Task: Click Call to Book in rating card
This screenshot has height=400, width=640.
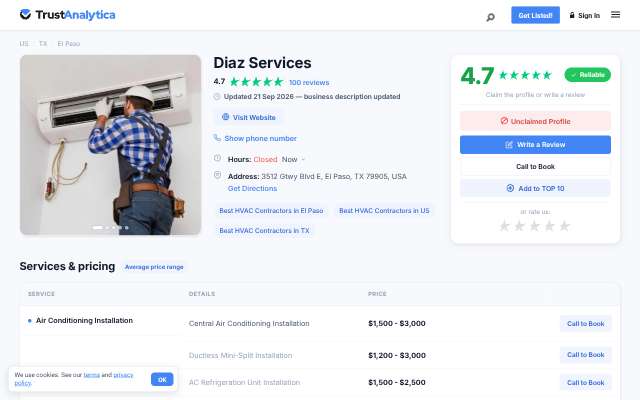Action: pos(535,167)
